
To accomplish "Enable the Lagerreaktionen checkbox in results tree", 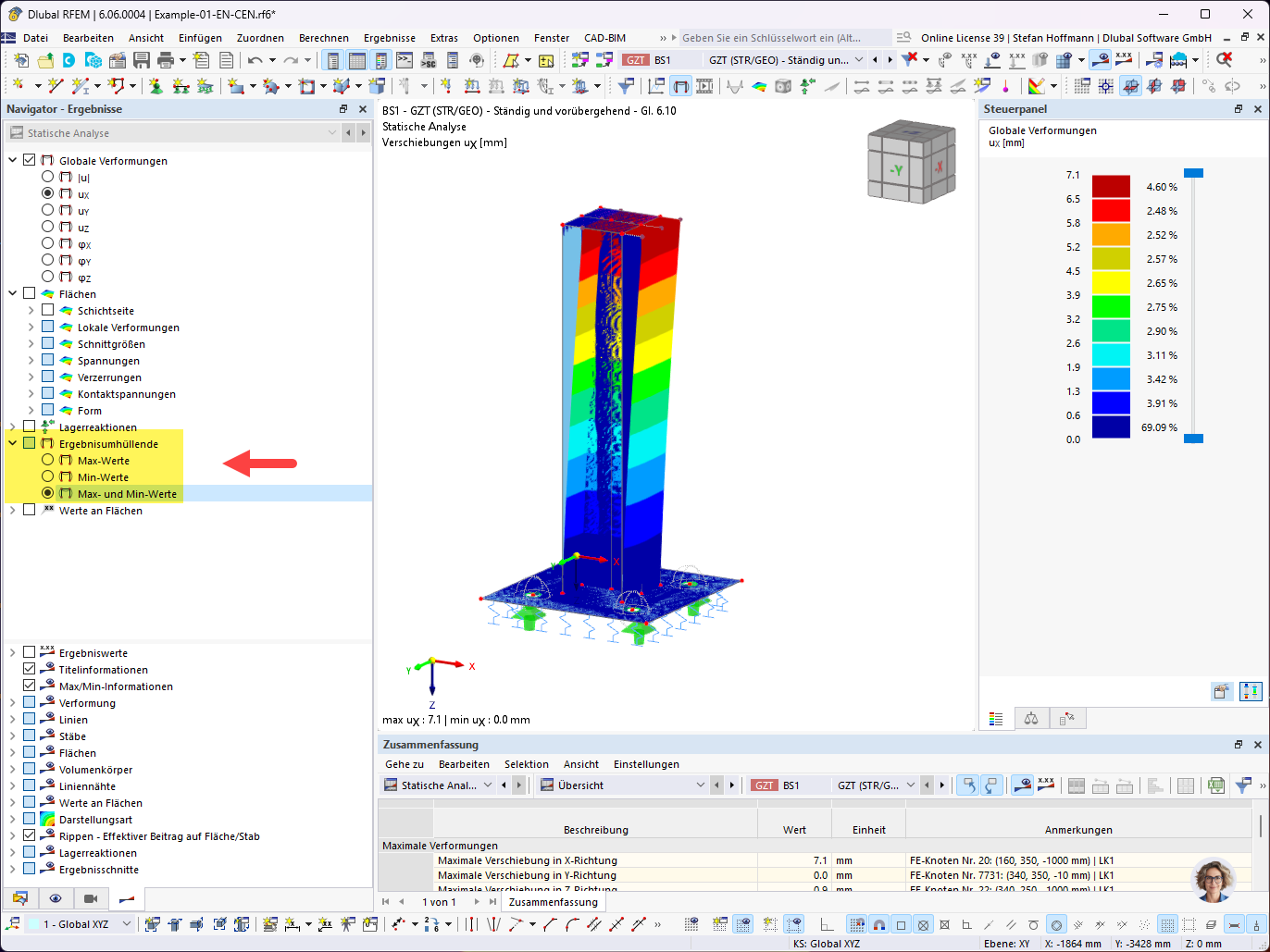I will pyautogui.click(x=30, y=427).
